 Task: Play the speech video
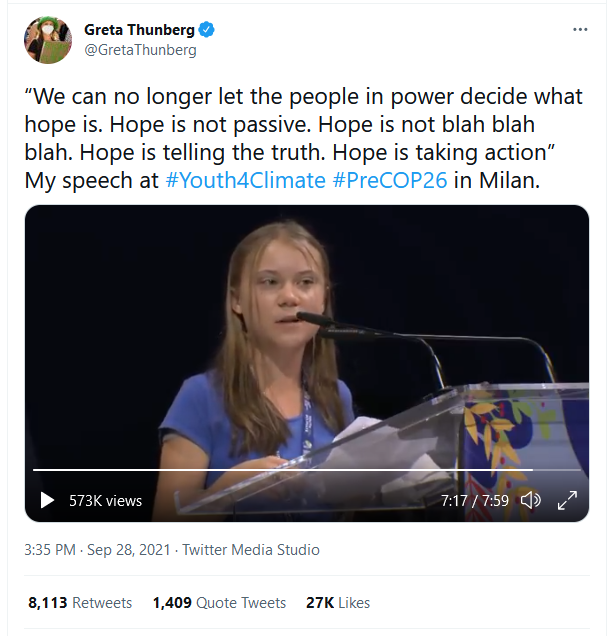(x=47, y=500)
